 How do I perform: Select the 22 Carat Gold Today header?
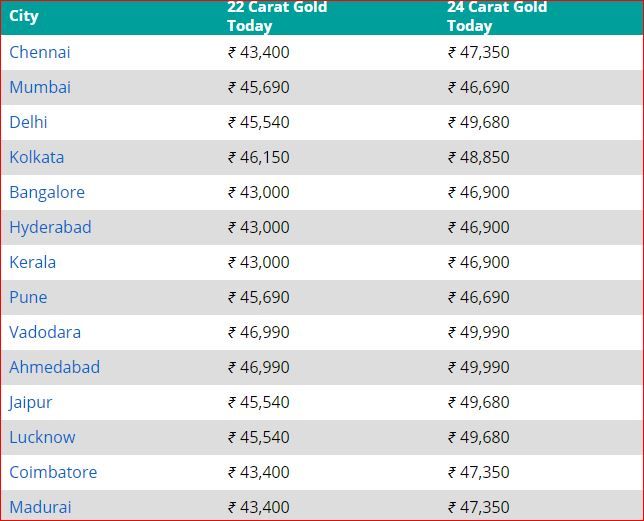pos(277,16)
